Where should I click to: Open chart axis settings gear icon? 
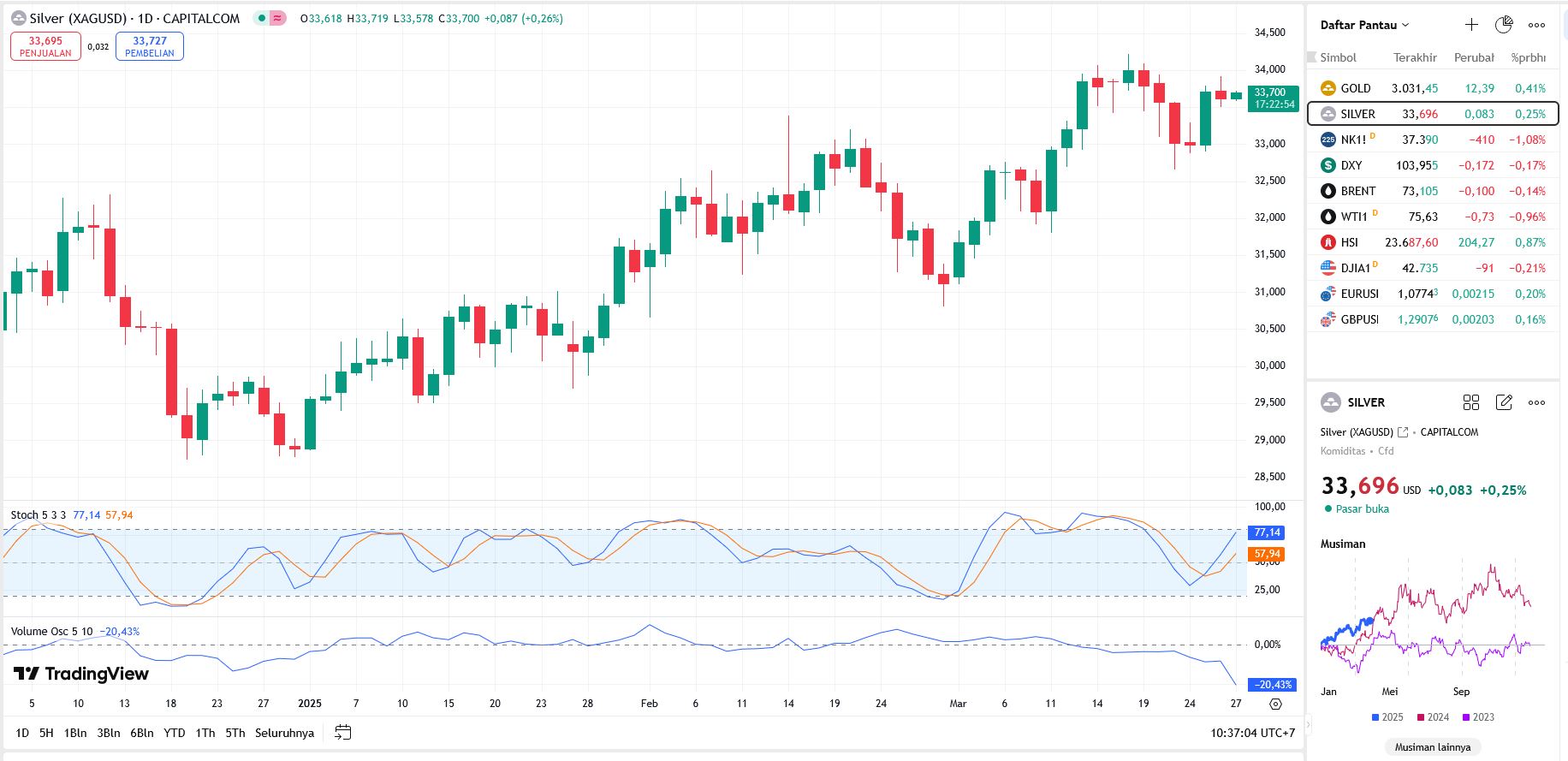coord(1275,704)
